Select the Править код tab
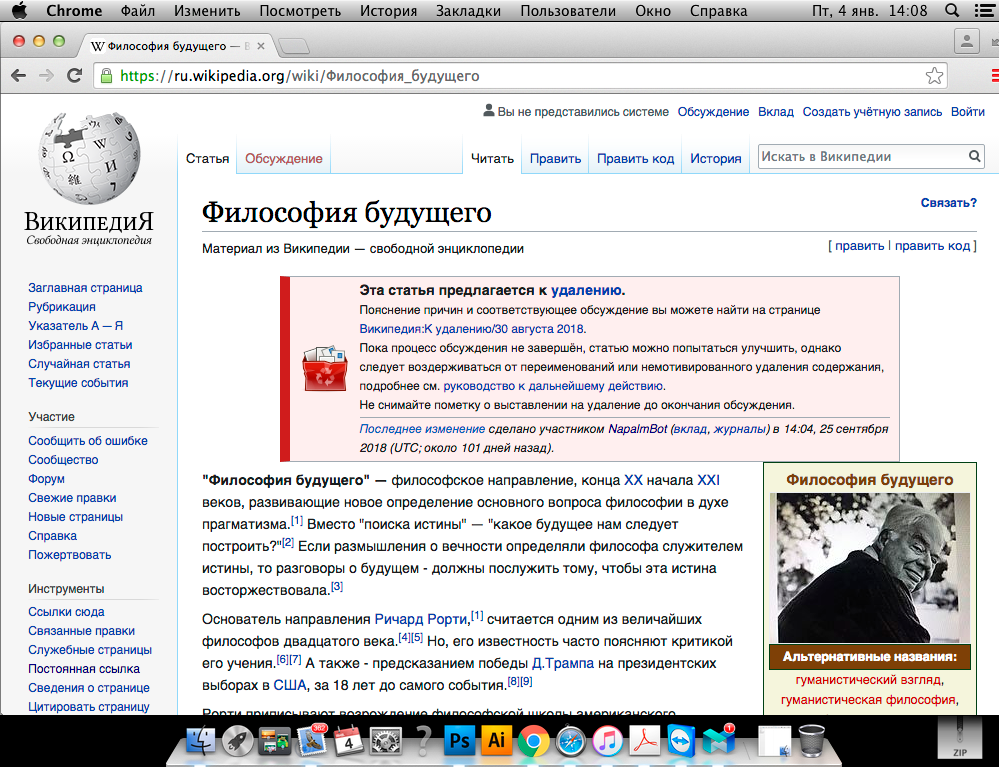The width and height of the screenshot is (999, 767). point(635,159)
